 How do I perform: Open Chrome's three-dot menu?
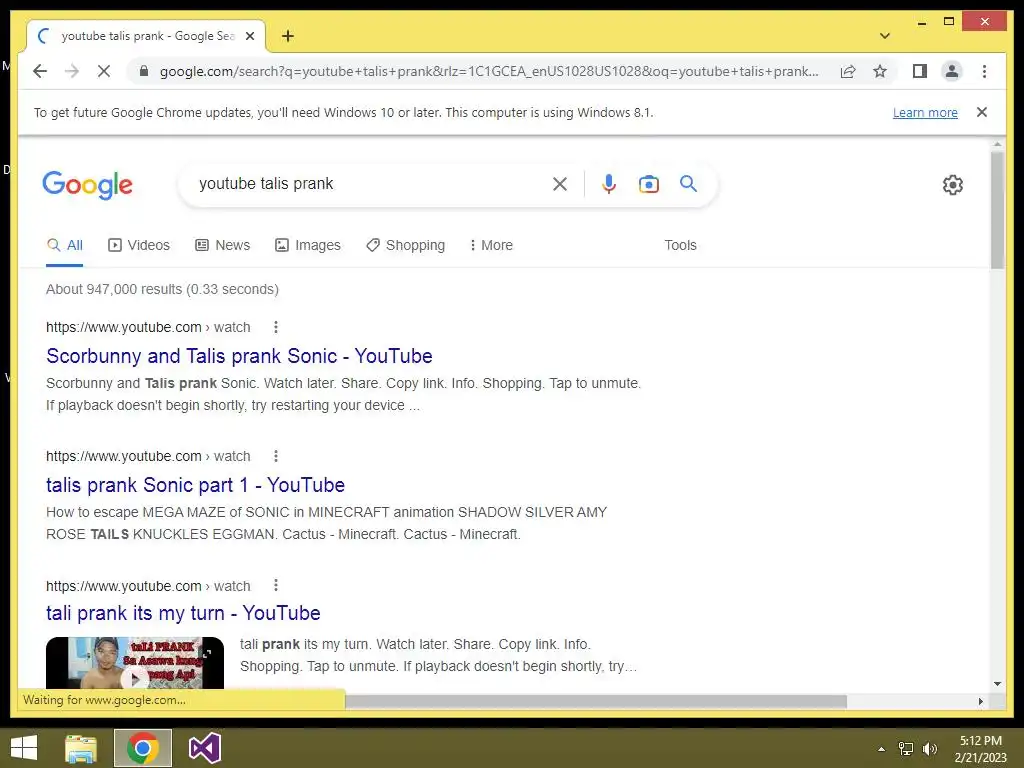point(984,71)
